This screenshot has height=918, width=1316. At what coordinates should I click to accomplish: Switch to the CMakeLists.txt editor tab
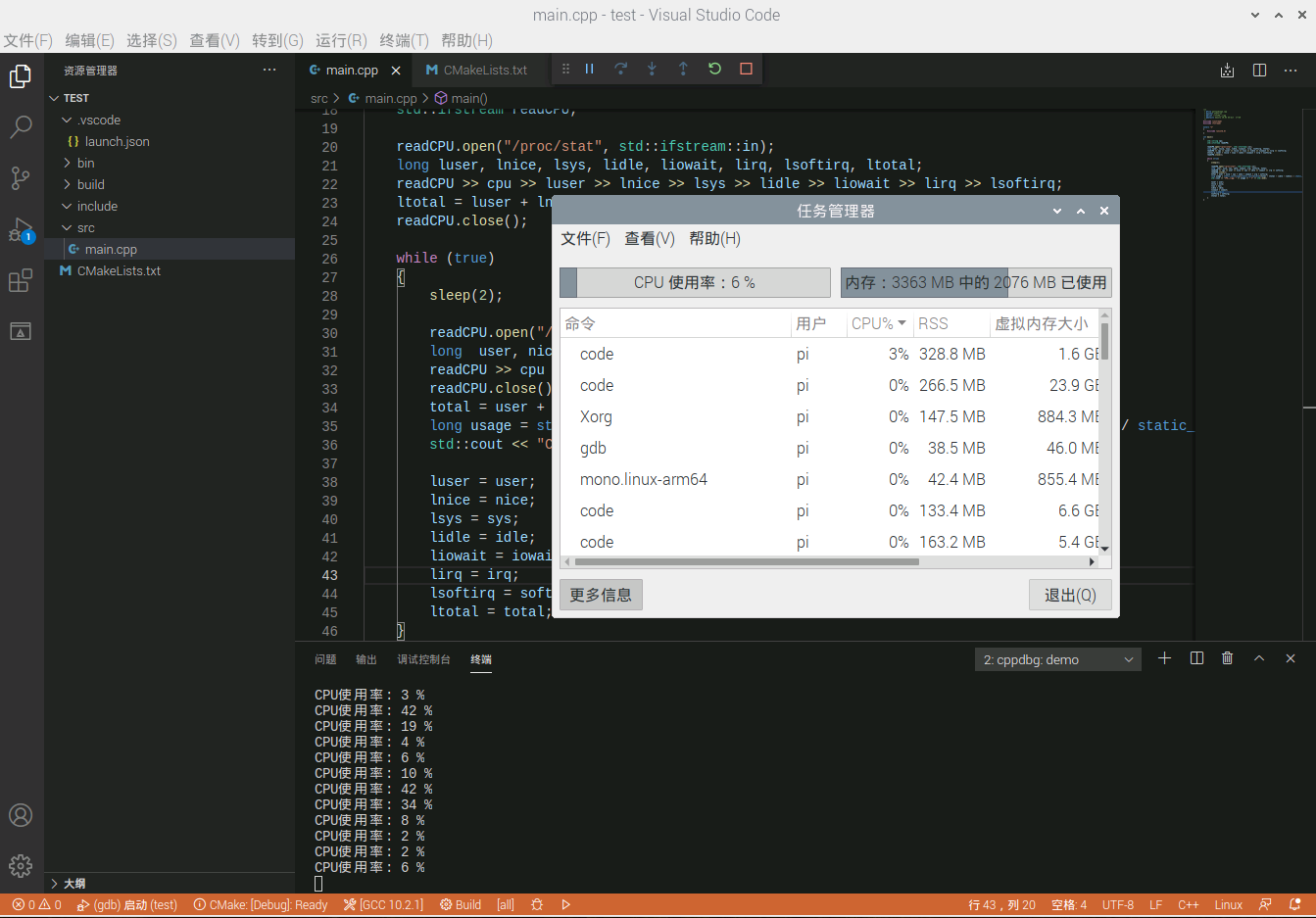tap(476, 71)
